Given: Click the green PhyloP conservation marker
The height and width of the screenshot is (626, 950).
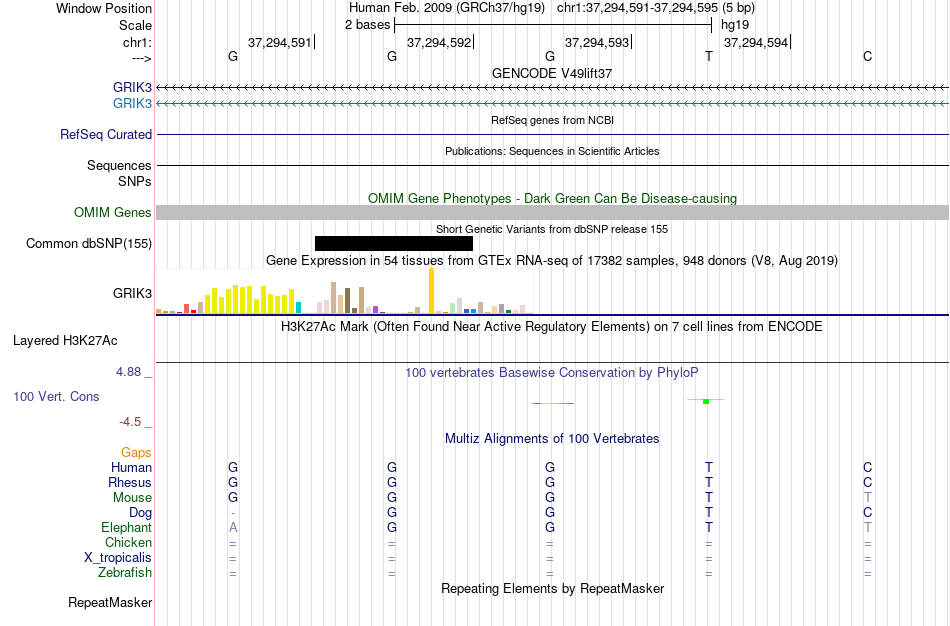Looking at the screenshot, I should [x=706, y=401].
